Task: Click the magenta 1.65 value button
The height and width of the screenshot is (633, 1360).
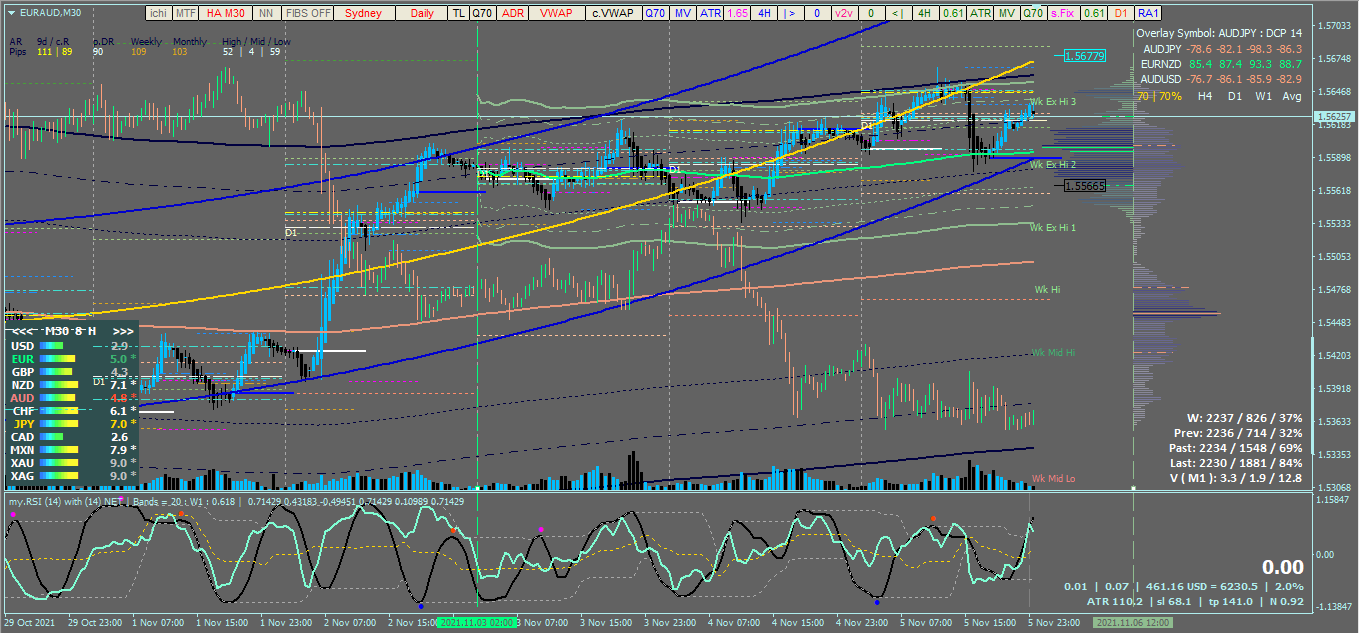Action: pyautogui.click(x=737, y=13)
